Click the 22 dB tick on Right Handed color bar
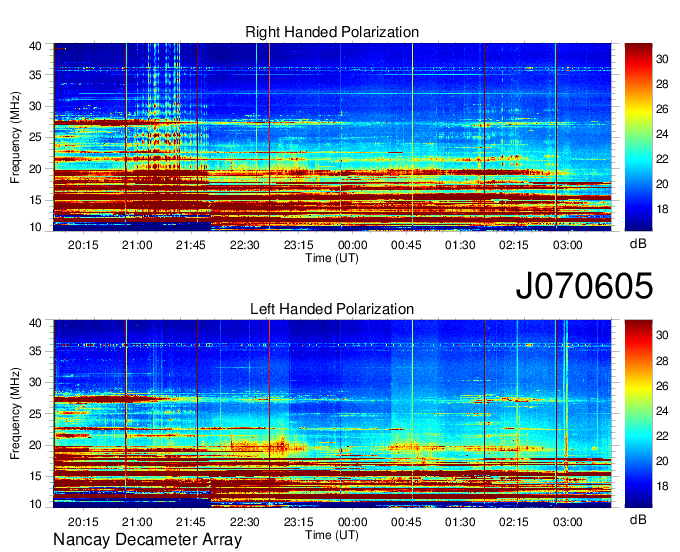 pyautogui.click(x=662, y=159)
